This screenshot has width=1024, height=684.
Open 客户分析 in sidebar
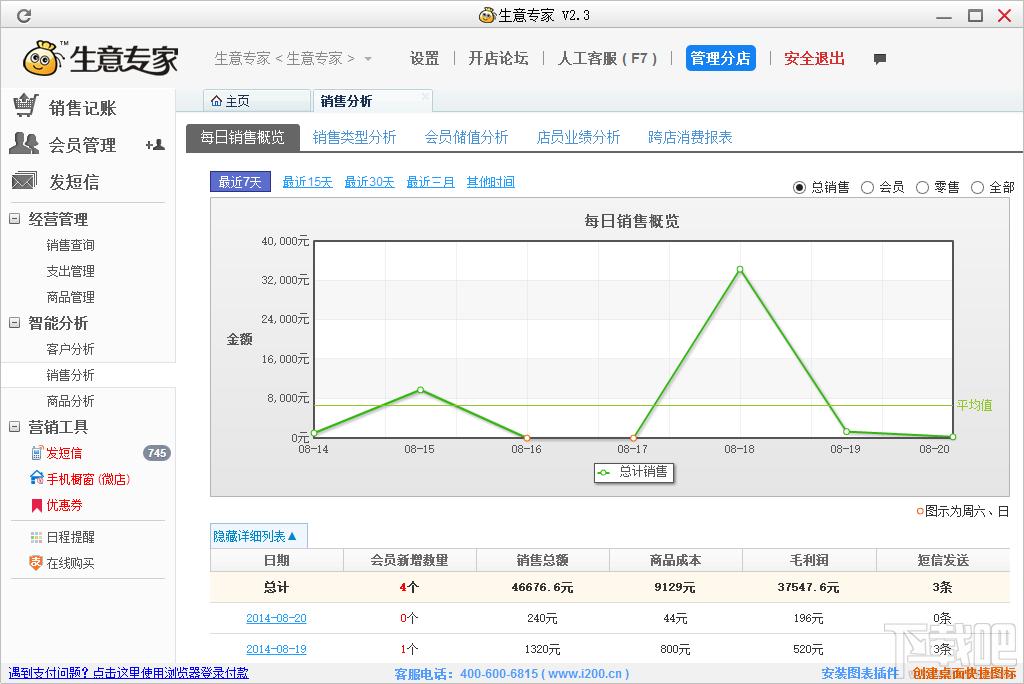[x=71, y=349]
